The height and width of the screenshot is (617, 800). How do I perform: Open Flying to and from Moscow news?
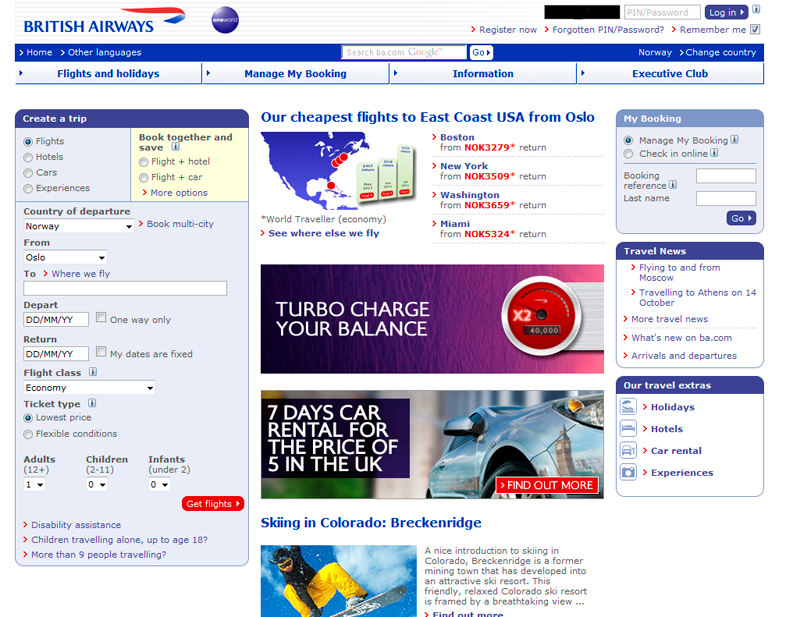click(x=680, y=273)
